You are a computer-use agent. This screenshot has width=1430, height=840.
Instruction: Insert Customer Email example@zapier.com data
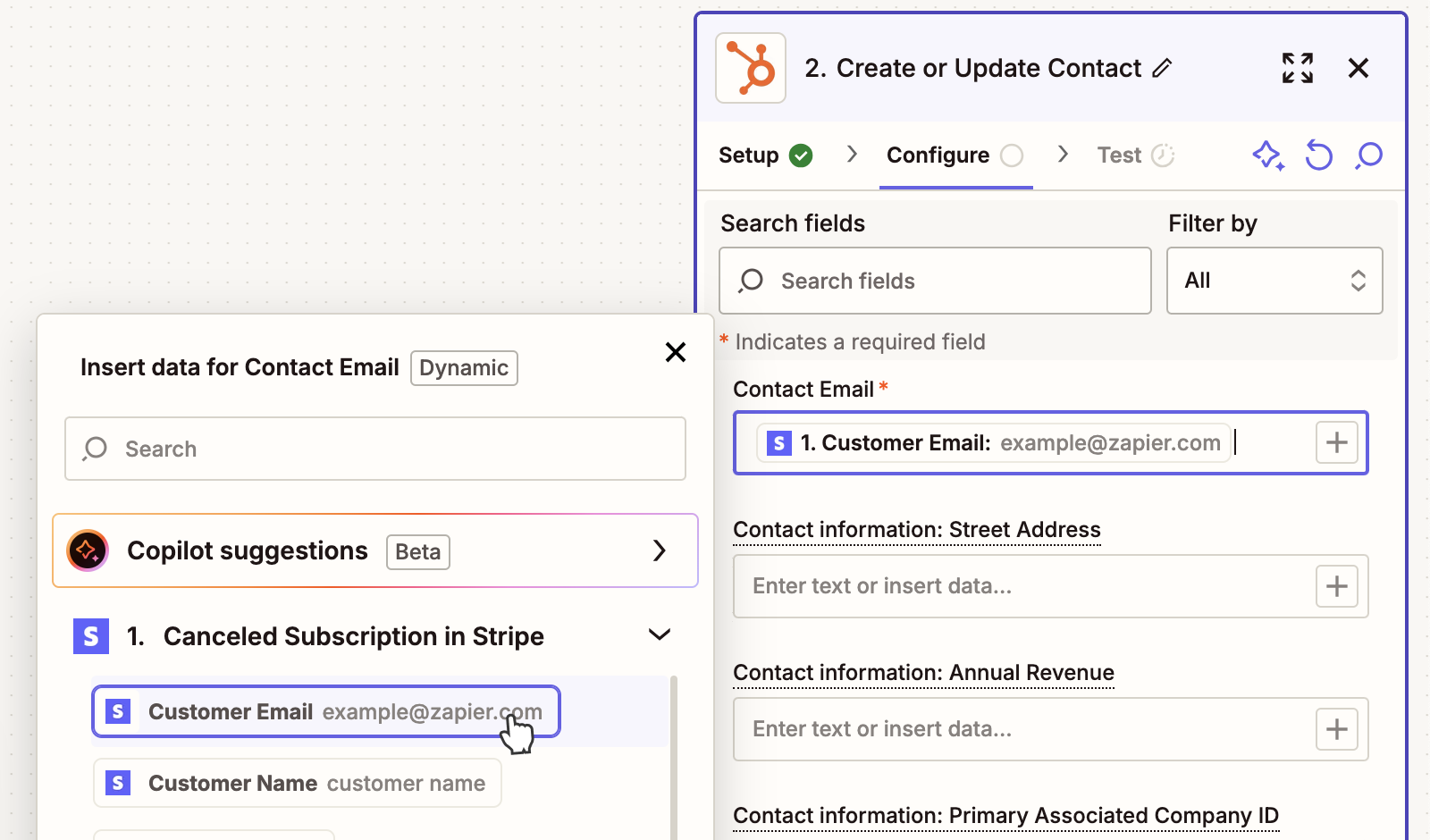click(326, 711)
